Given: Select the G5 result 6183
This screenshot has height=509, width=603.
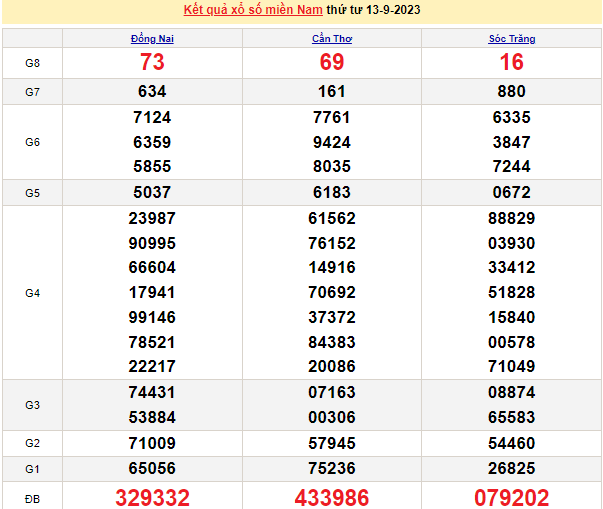Looking at the screenshot, I should pyautogui.click(x=332, y=192).
